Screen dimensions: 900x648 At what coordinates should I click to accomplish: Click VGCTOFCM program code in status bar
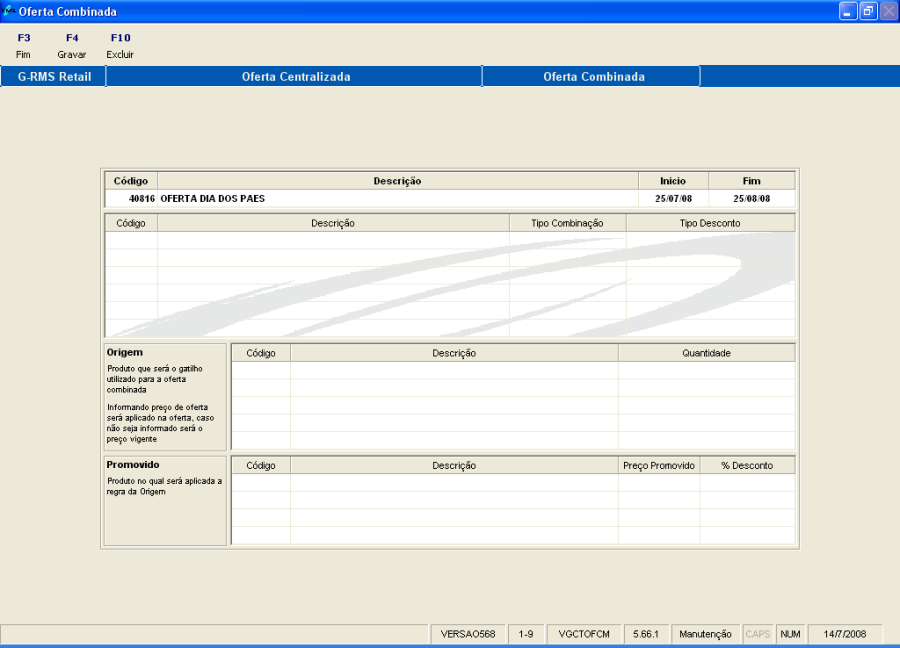tap(584, 634)
